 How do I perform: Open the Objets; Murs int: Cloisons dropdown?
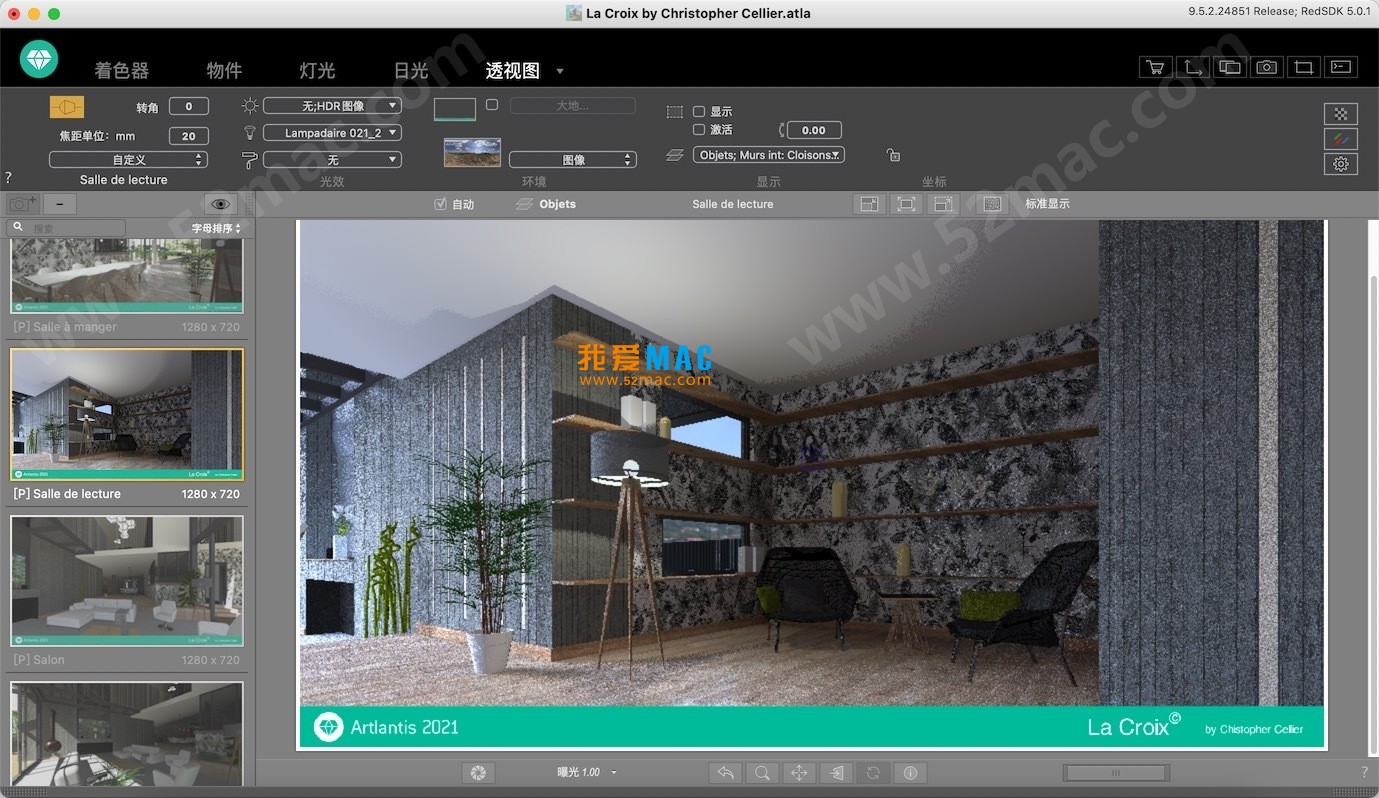pos(769,155)
